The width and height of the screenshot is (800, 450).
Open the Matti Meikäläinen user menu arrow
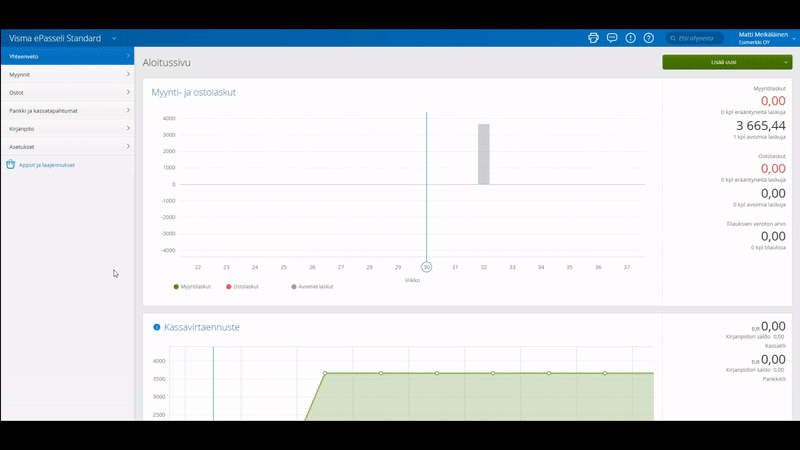tap(794, 38)
